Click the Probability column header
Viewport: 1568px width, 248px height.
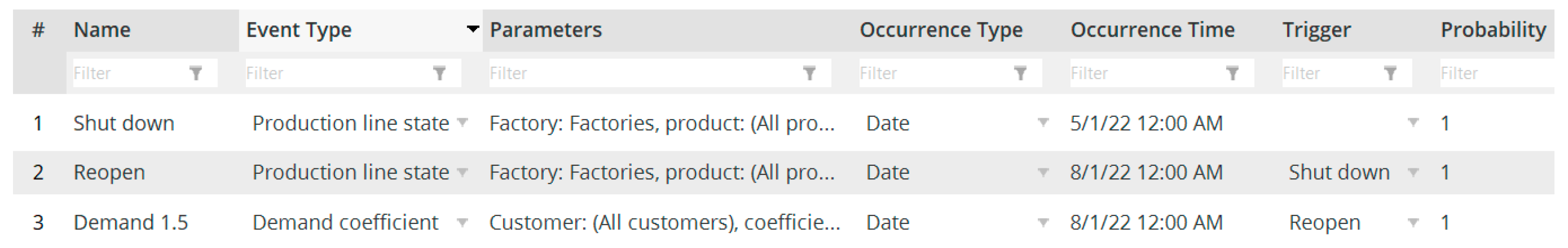pos(1492,30)
